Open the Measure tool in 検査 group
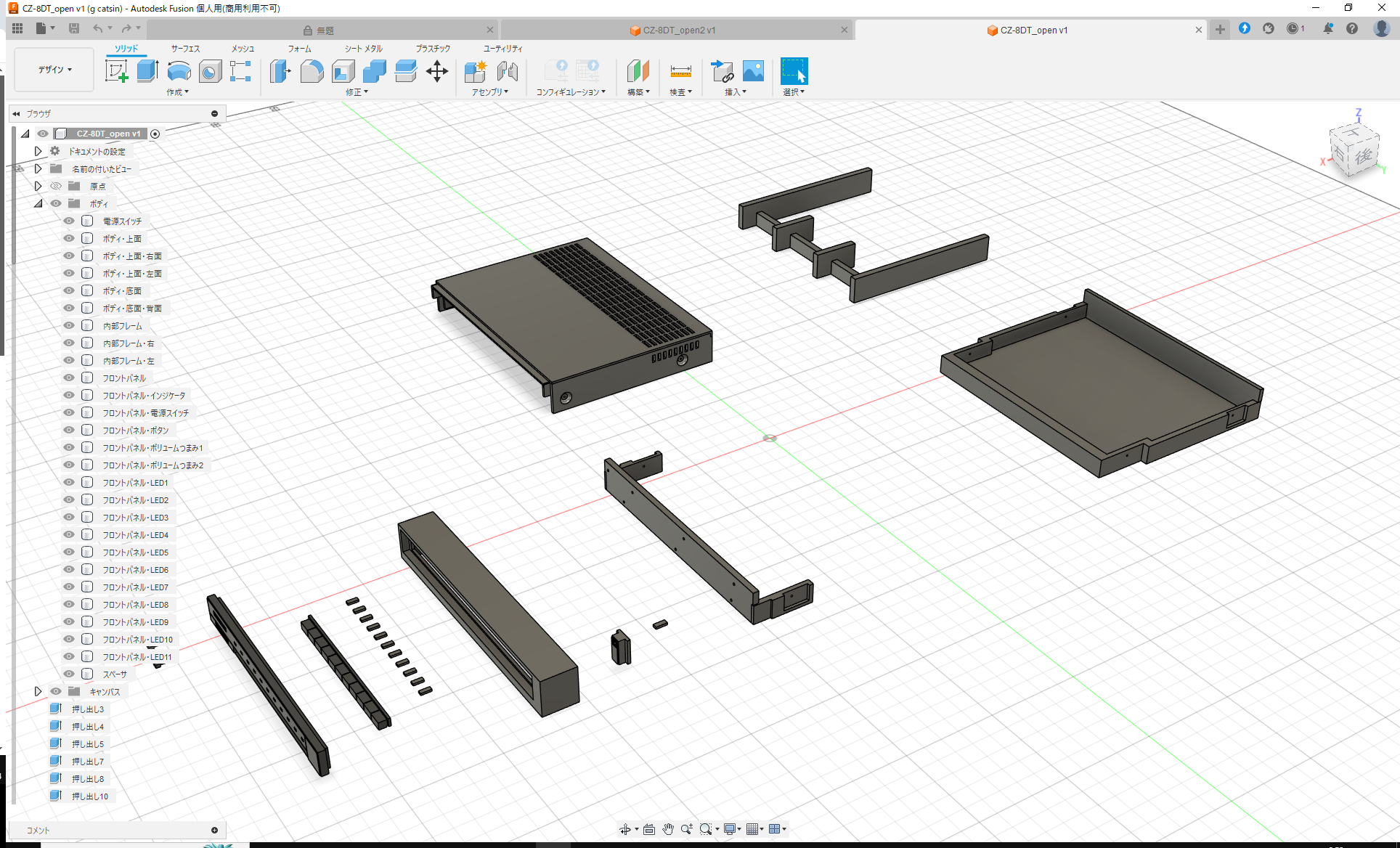Image resolution: width=1400 pixels, height=848 pixels. coord(680,72)
